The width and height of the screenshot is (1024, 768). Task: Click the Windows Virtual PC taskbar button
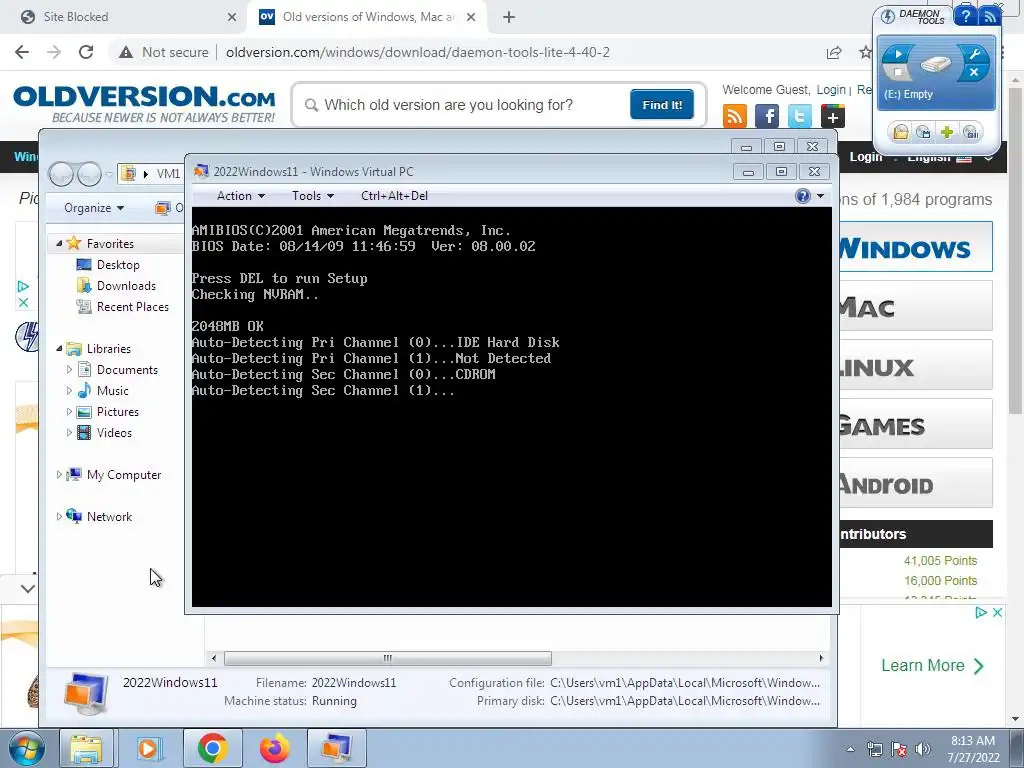pyautogui.click(x=336, y=748)
